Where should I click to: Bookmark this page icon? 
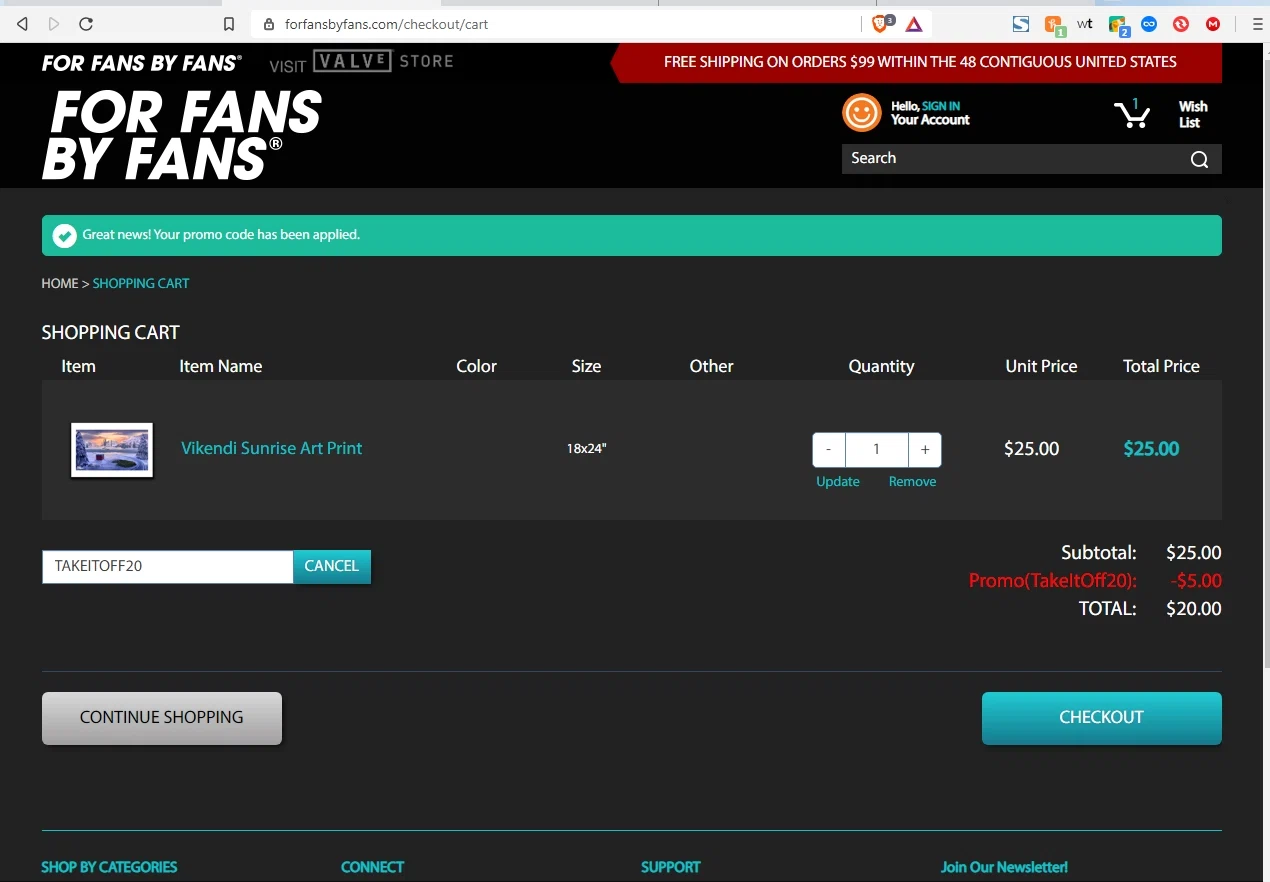click(229, 24)
